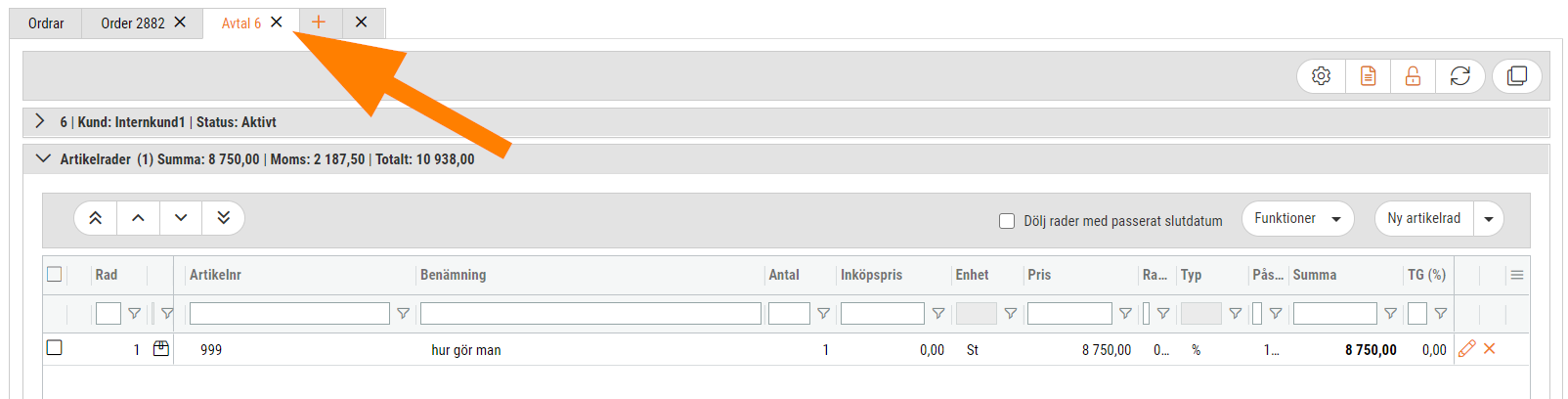Click the Benämning filter input field
Screen dimensions: 1568x399
click(x=590, y=314)
